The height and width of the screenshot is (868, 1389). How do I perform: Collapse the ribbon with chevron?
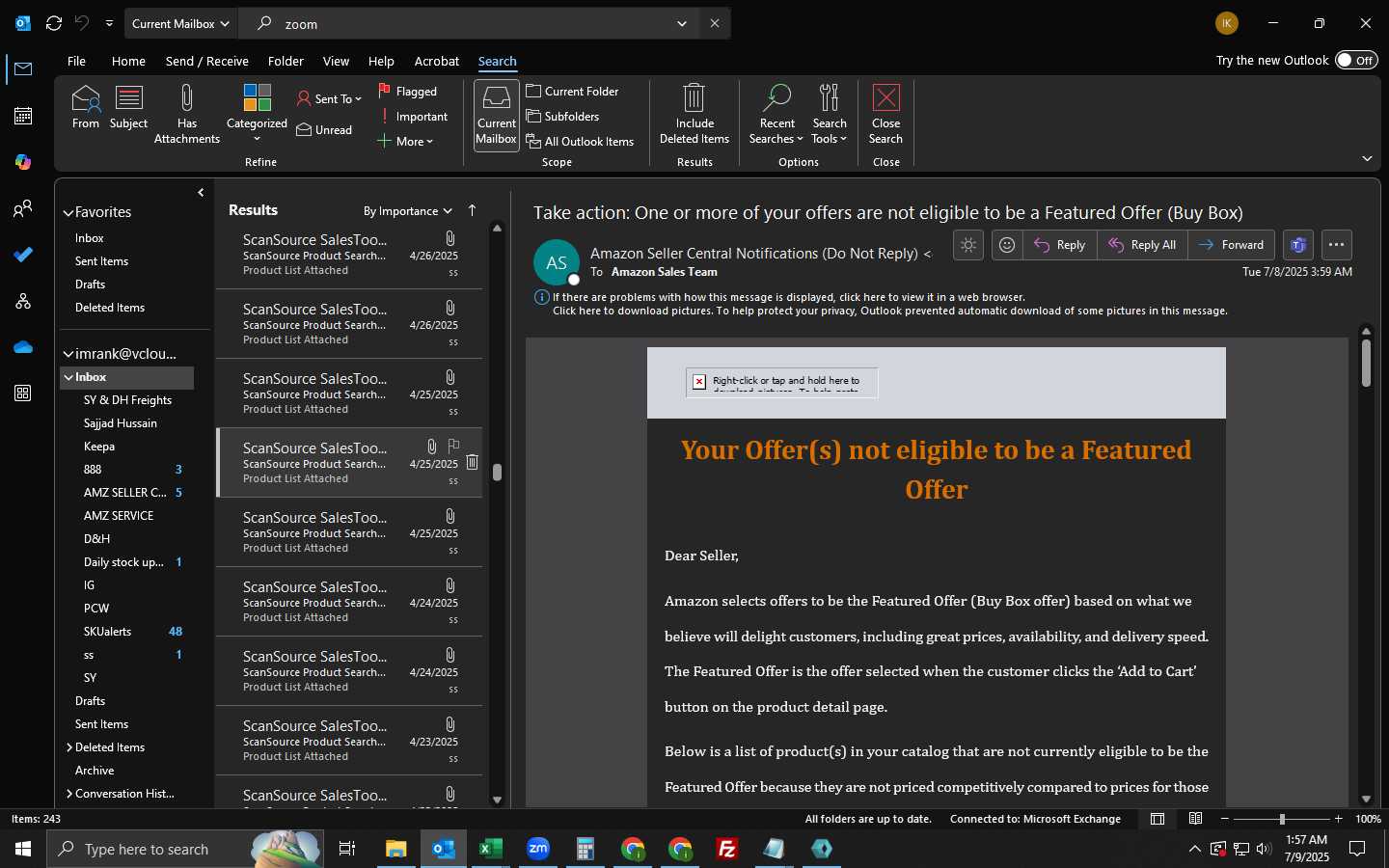click(x=1367, y=158)
